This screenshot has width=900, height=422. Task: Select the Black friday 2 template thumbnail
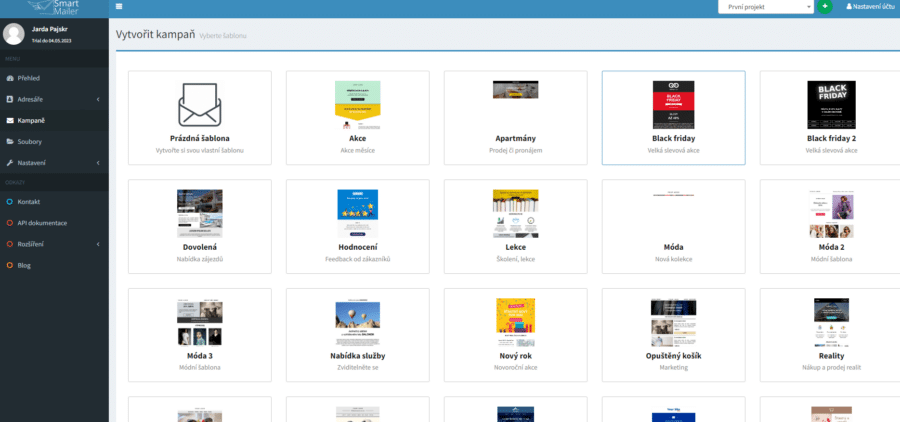point(831,105)
